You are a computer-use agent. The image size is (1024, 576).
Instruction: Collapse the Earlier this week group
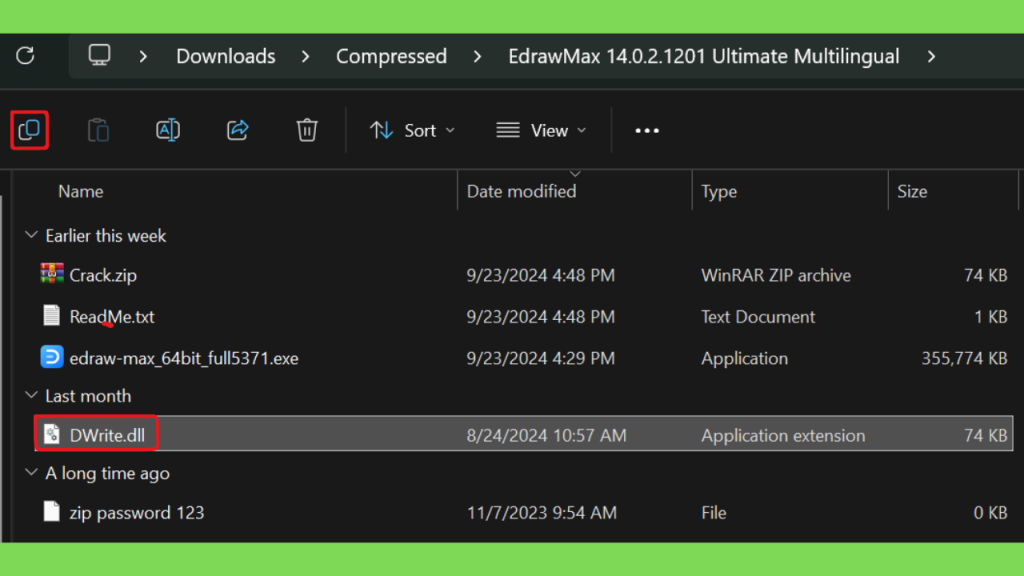coord(31,235)
